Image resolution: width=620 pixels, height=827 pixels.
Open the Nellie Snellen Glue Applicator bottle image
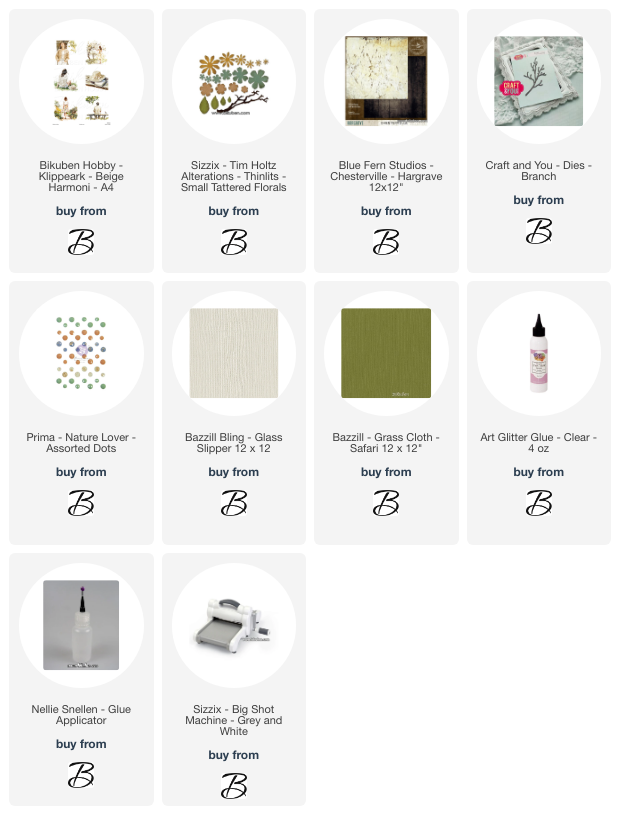(x=81, y=625)
